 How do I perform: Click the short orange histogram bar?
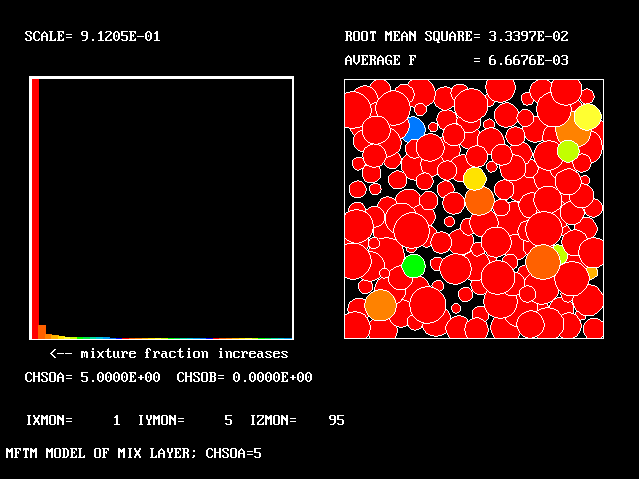42,331
